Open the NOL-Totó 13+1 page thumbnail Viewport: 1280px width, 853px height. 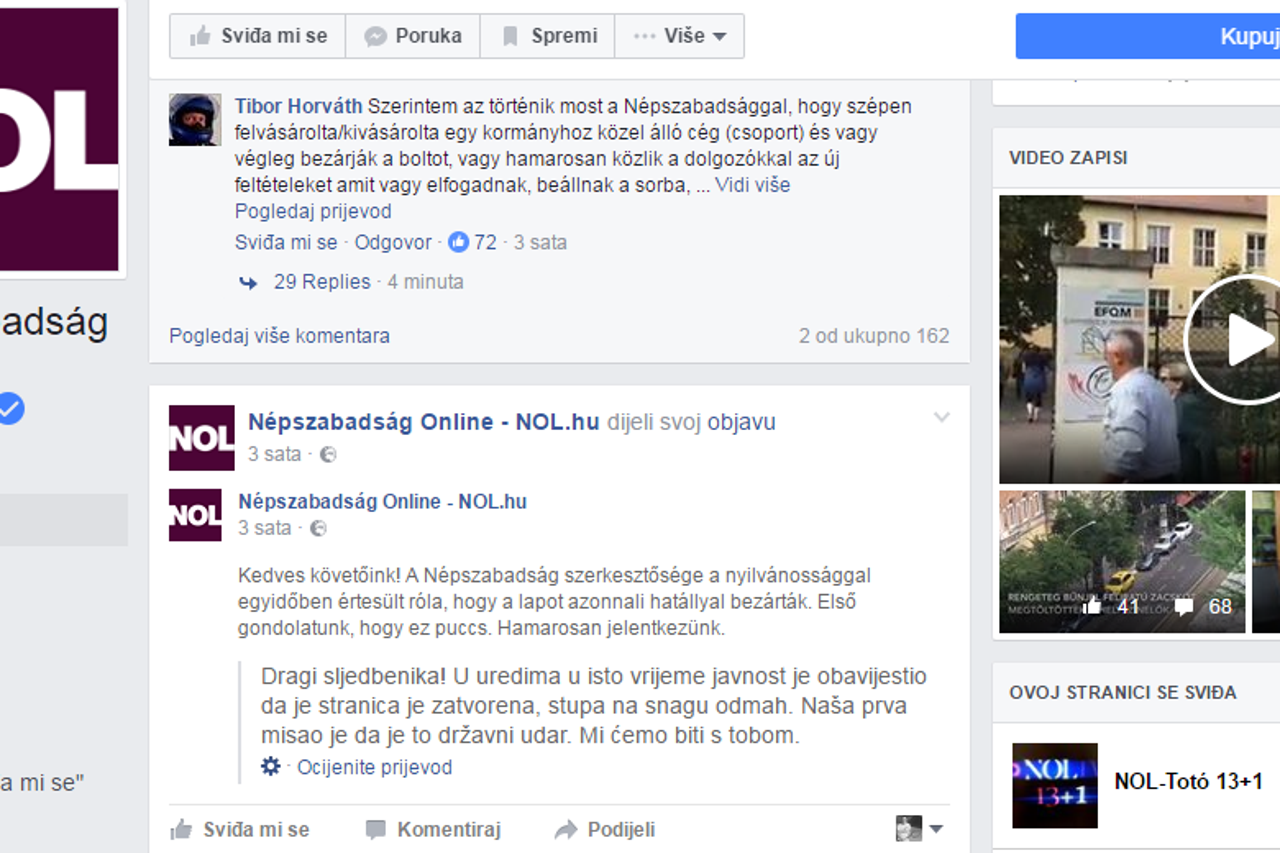click(x=1055, y=785)
